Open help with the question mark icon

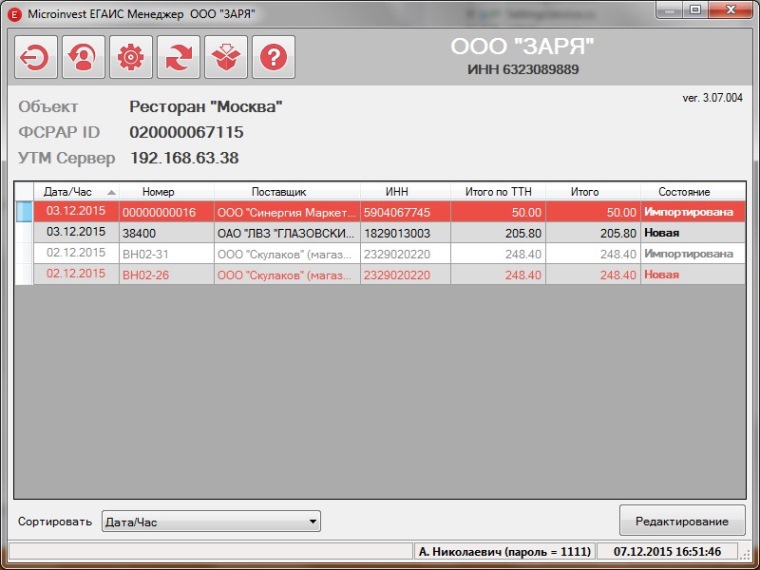tap(273, 58)
